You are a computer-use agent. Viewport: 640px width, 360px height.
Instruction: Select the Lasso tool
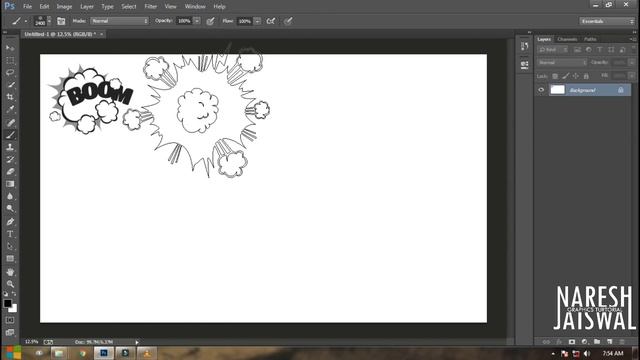(x=10, y=73)
